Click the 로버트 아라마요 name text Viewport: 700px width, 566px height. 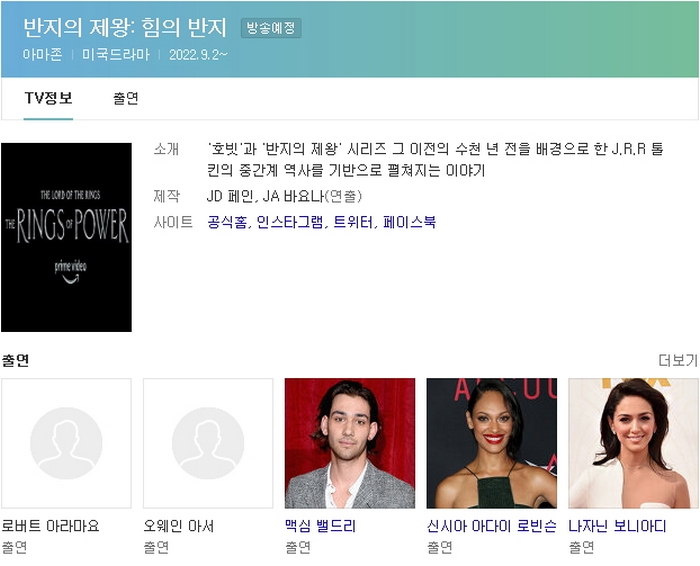click(x=50, y=526)
